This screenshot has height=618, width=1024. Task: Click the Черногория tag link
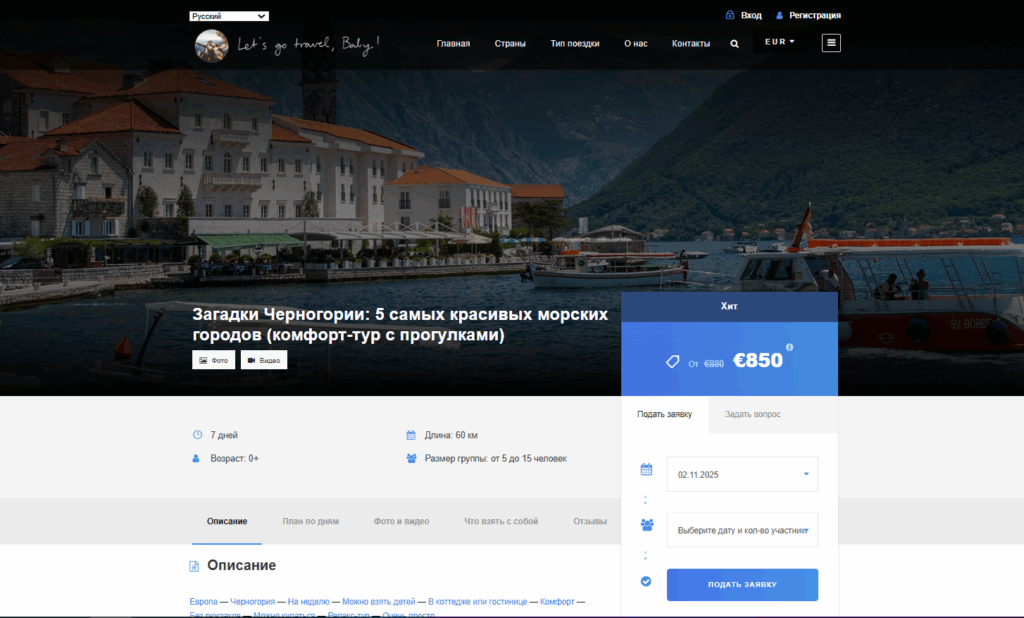252,602
